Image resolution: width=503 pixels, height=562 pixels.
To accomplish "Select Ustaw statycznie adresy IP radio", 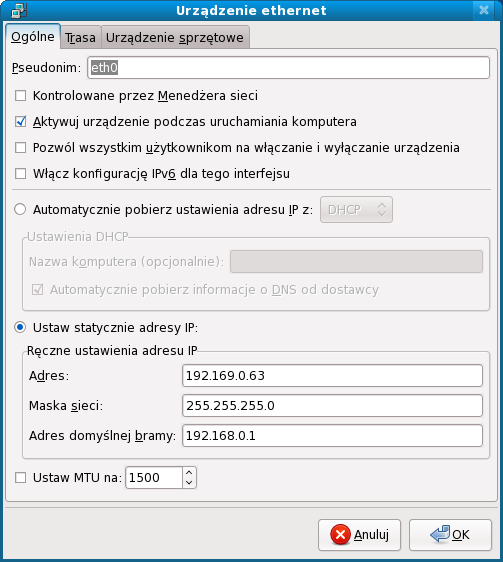I will tap(20, 327).
